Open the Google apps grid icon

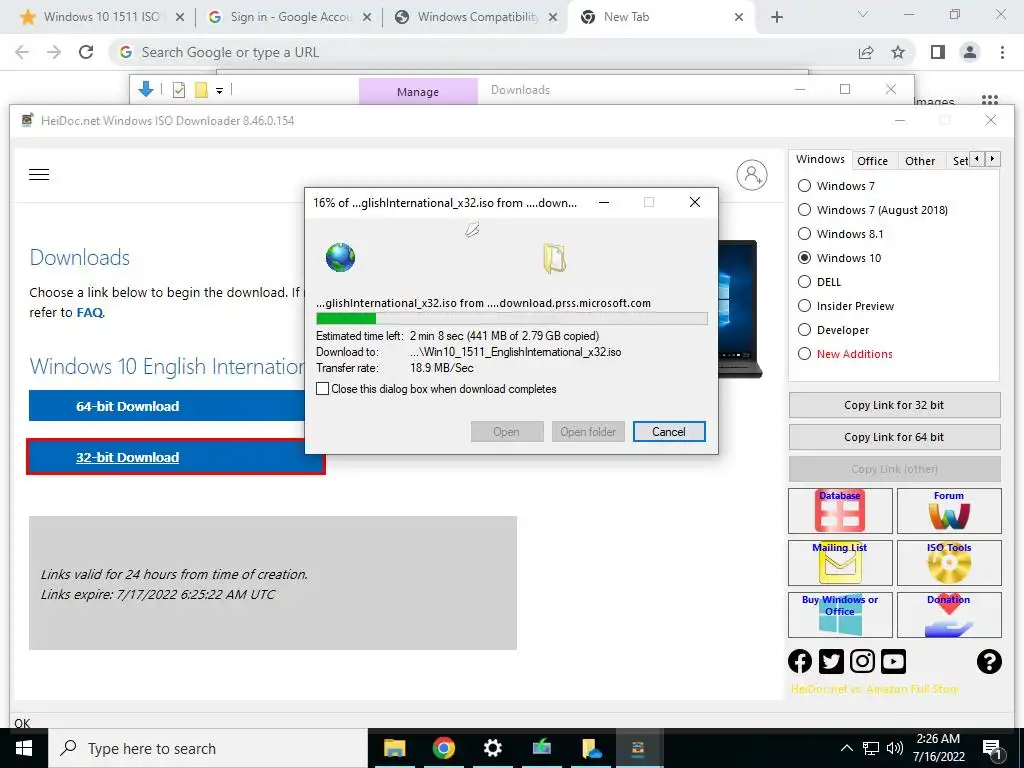pyautogui.click(x=990, y=100)
